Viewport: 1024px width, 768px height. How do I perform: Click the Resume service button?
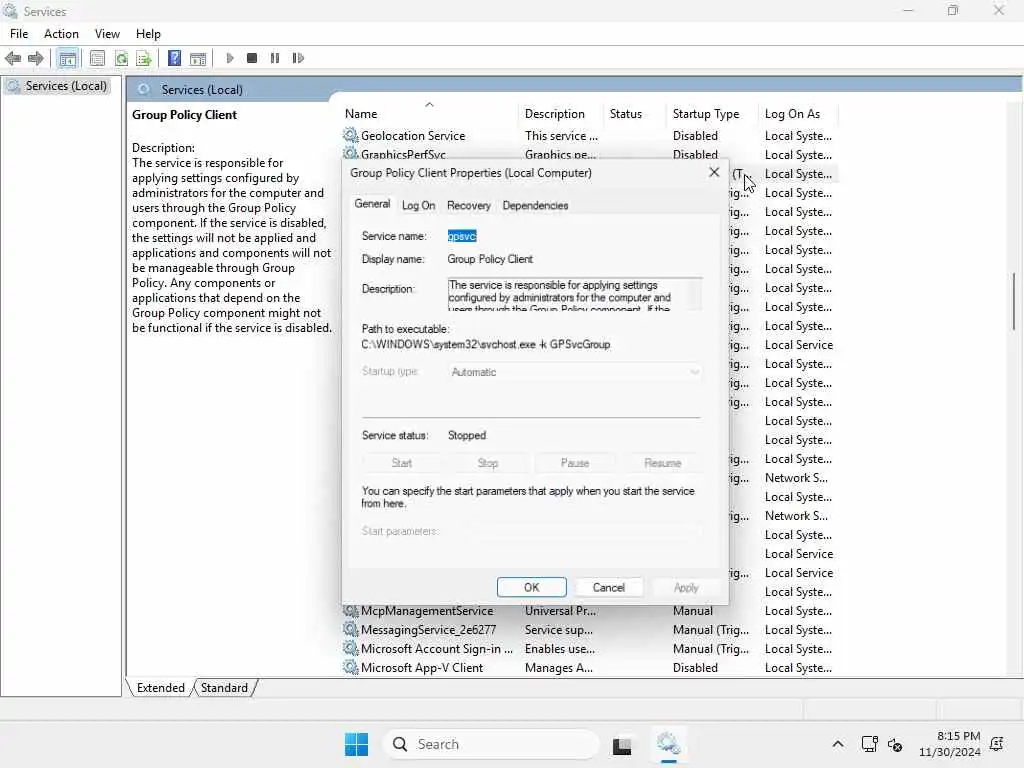pyautogui.click(x=662, y=463)
